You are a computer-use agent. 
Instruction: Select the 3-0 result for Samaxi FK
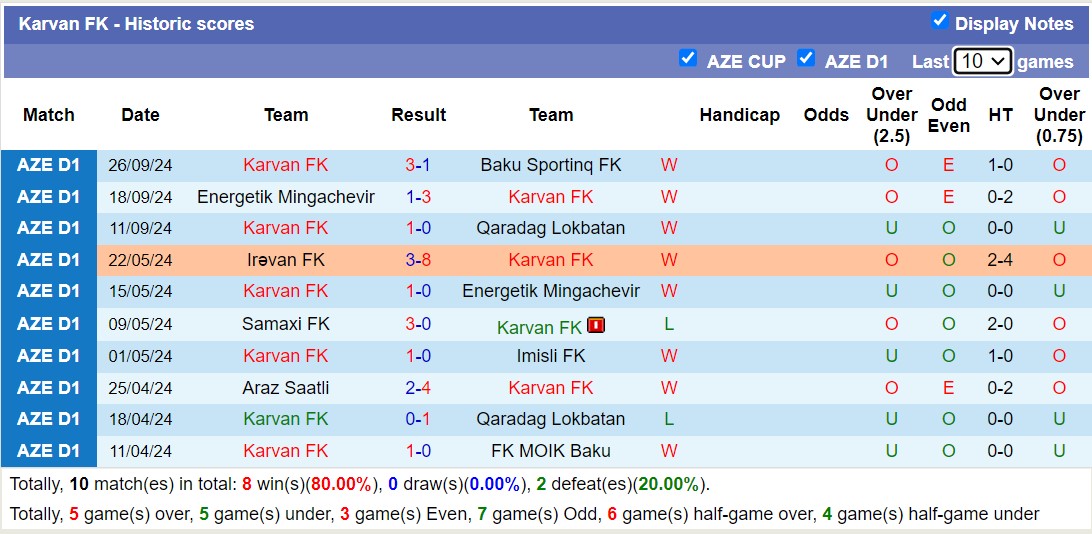coord(418,324)
